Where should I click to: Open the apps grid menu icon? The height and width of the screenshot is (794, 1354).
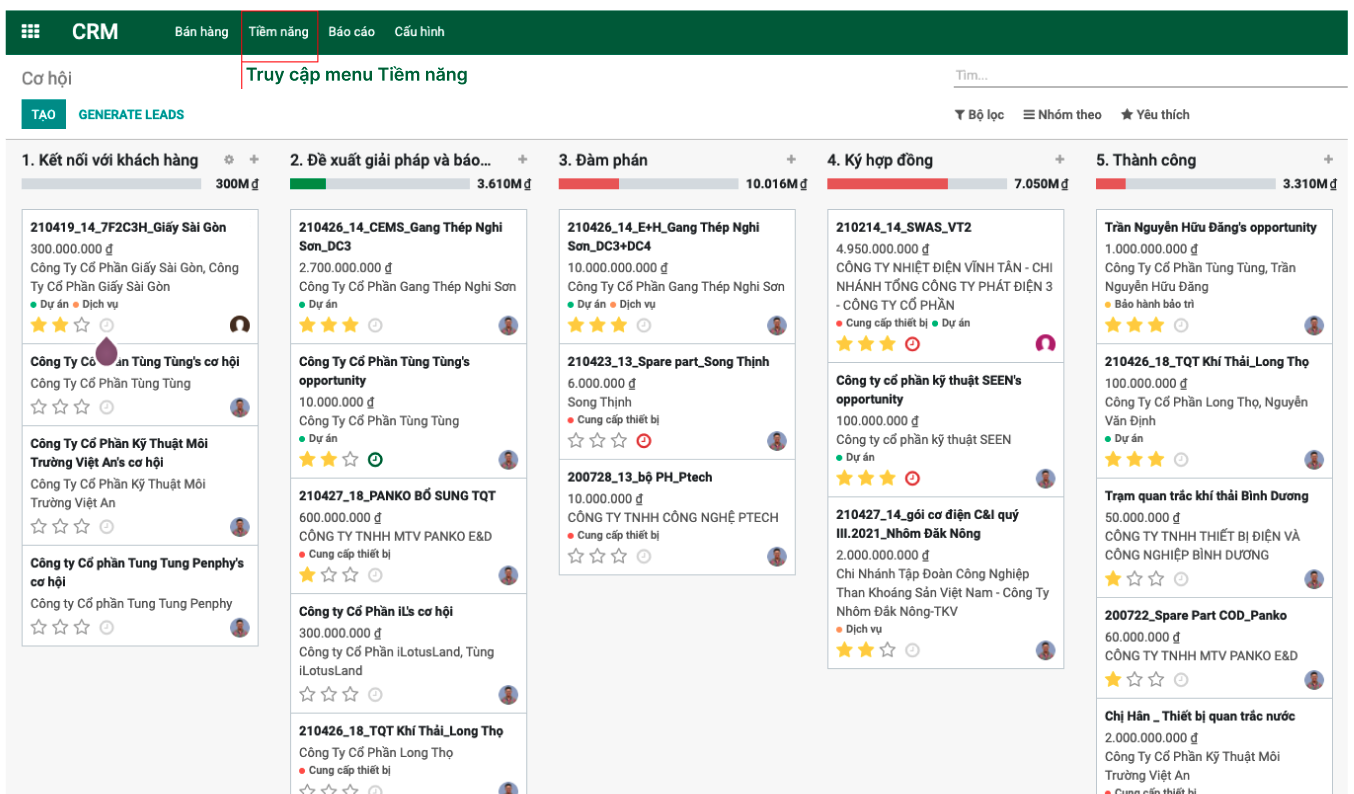tap(30, 32)
